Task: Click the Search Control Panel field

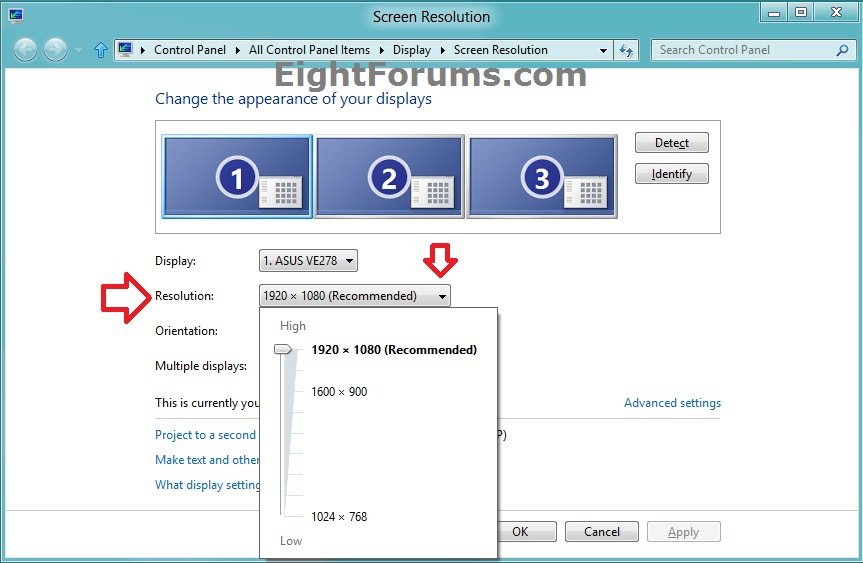Action: pos(752,50)
